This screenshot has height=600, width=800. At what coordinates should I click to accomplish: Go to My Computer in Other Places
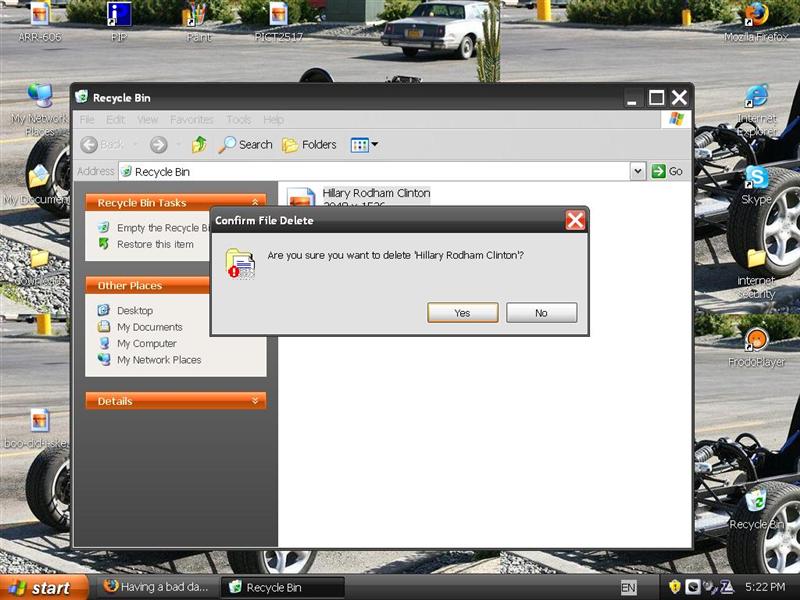(146, 343)
